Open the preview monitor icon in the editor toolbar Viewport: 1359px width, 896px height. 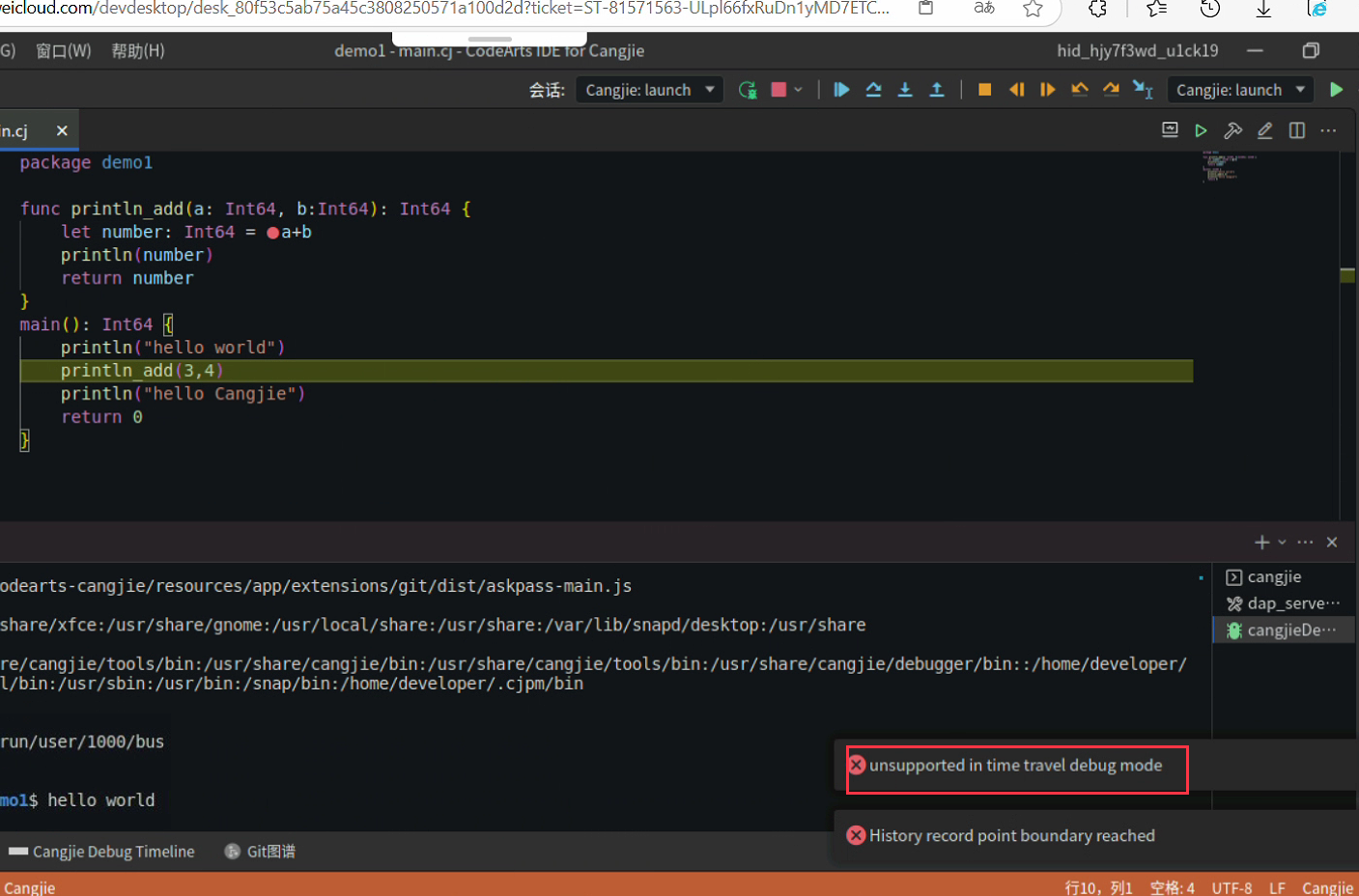click(x=1170, y=130)
